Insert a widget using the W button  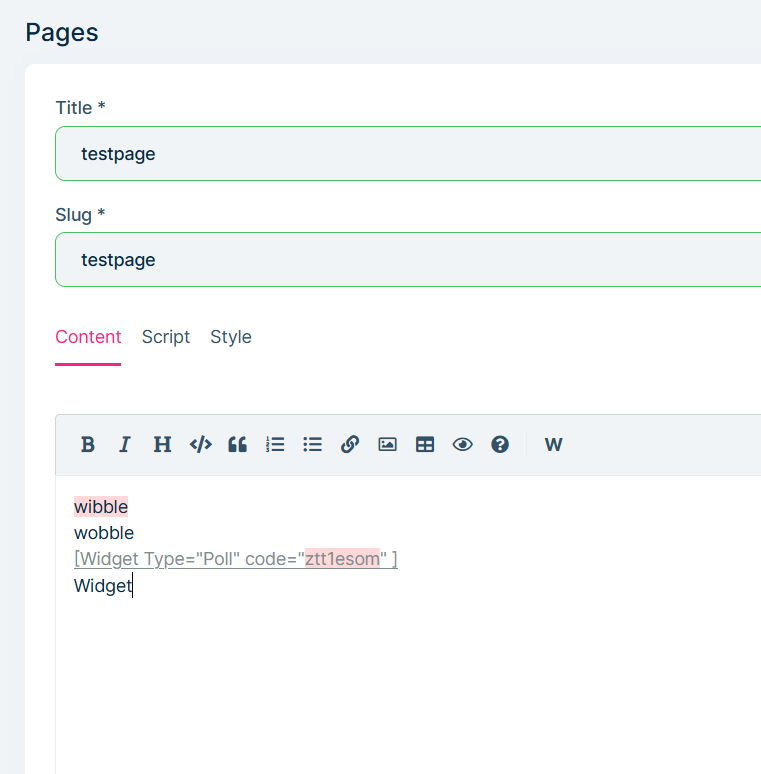pos(553,445)
